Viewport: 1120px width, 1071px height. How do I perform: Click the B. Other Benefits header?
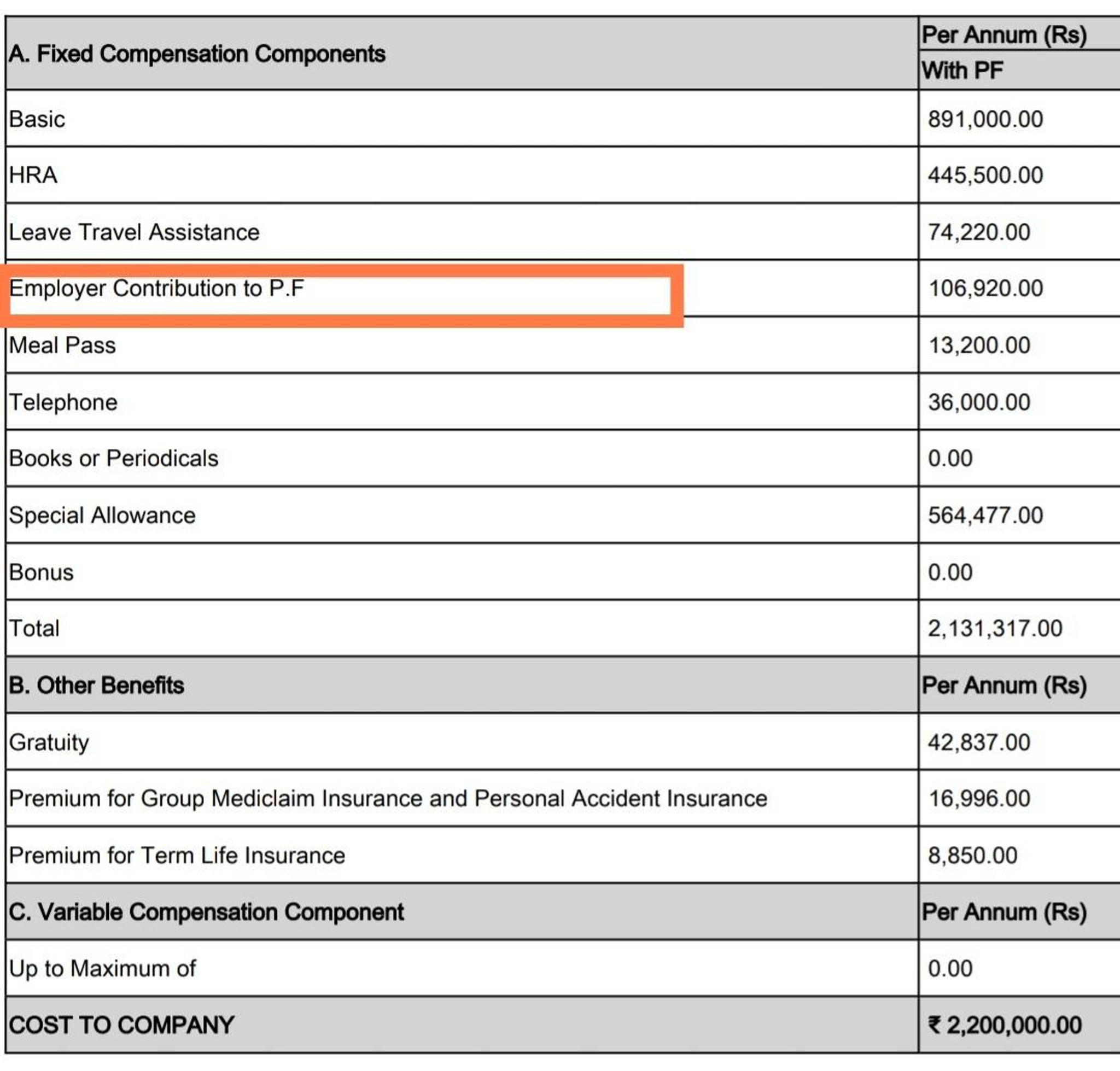(x=96, y=686)
